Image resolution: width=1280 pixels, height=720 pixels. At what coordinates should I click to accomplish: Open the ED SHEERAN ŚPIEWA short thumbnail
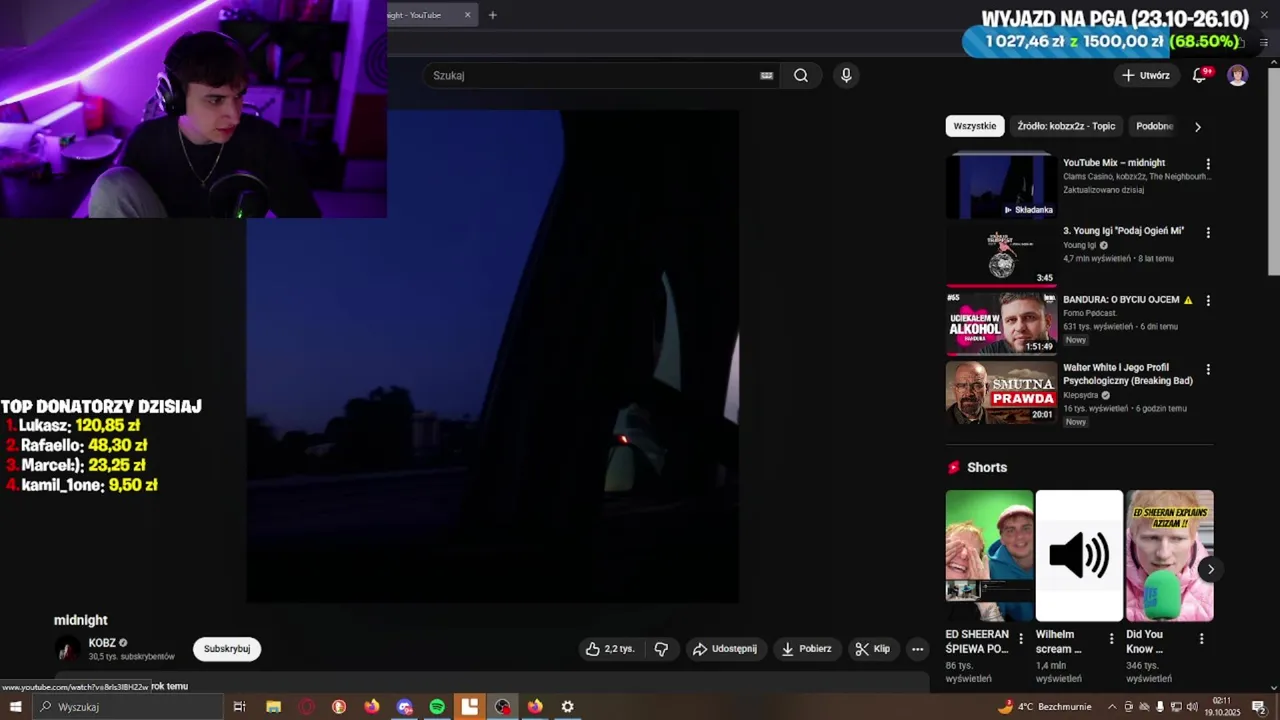pyautogui.click(x=990, y=555)
